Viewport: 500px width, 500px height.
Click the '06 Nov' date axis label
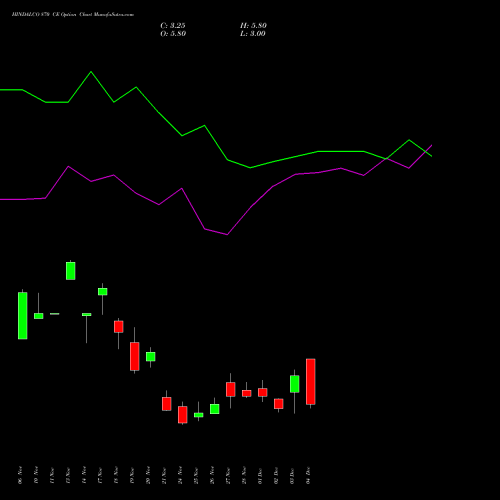click(x=20, y=475)
